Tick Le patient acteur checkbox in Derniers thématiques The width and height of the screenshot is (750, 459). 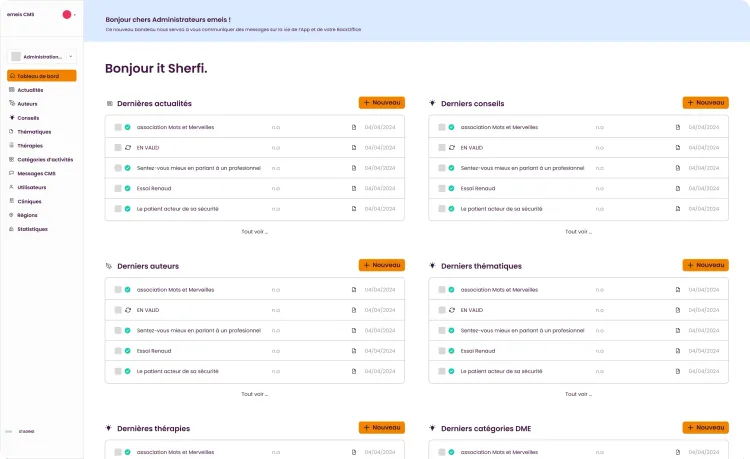tap(441, 371)
